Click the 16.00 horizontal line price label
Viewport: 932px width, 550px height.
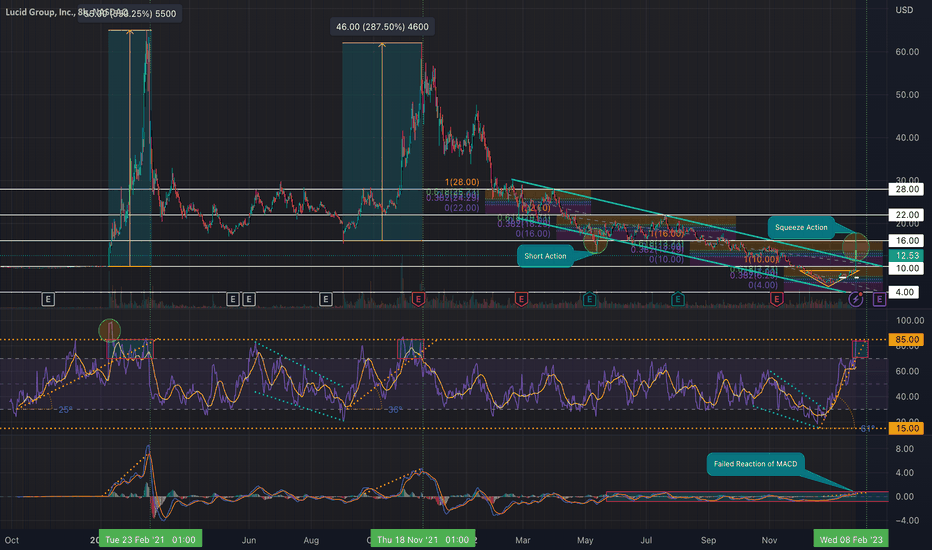pos(907,241)
